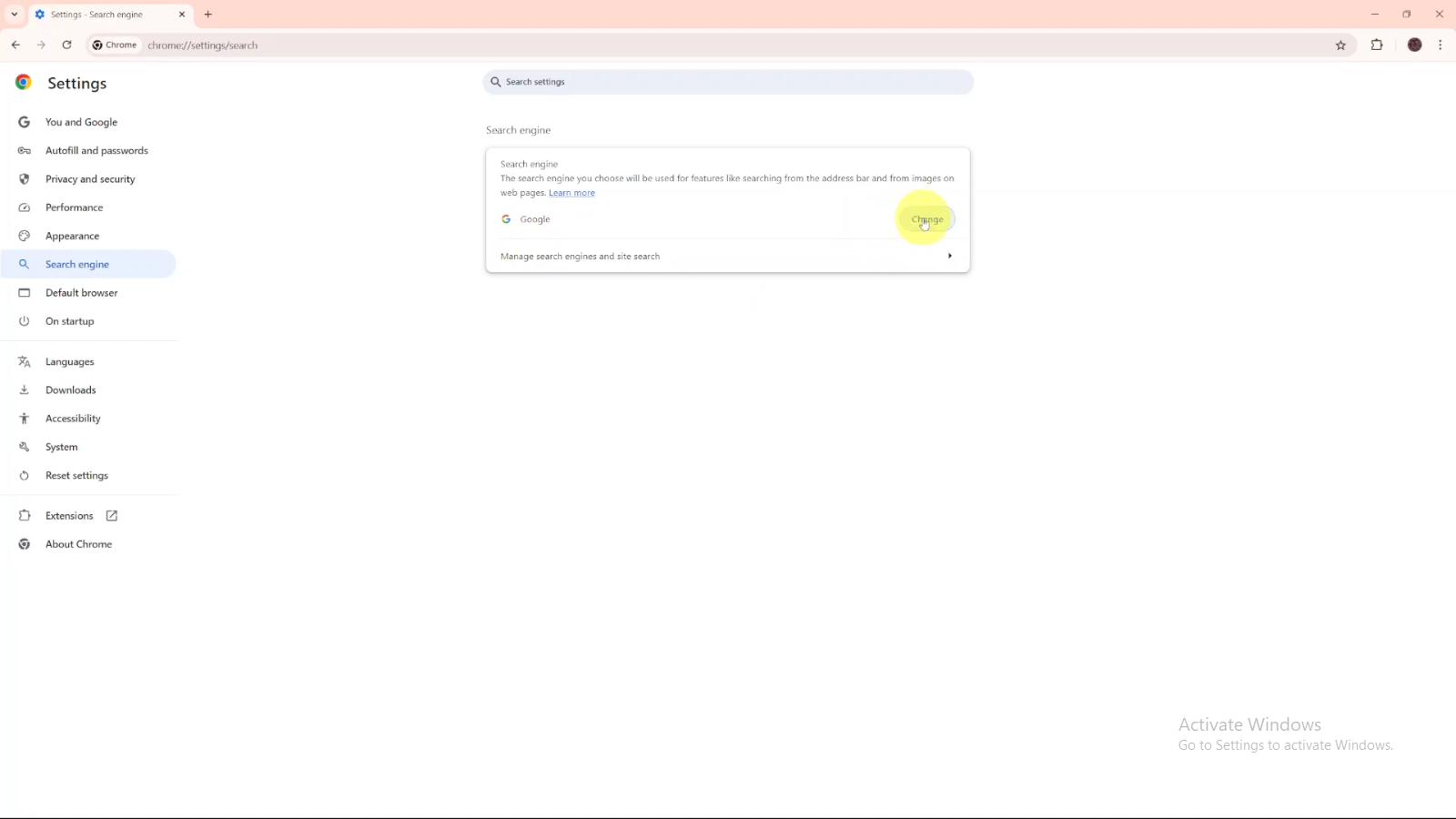Click the Google G icon beside You and Google
The image size is (1456, 819).
(x=25, y=122)
